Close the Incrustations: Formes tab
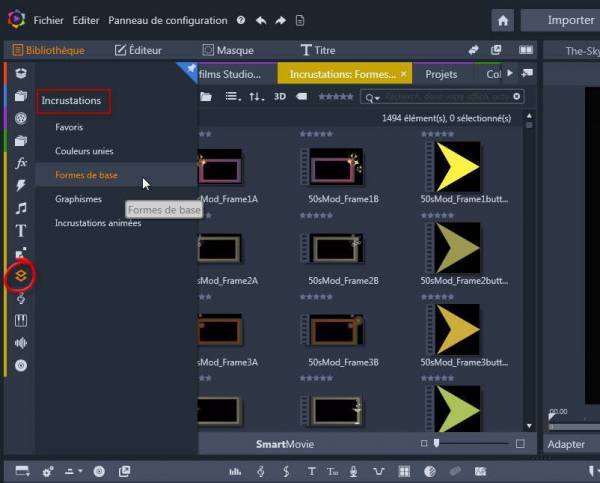The width and height of the screenshot is (600, 483). tap(404, 74)
